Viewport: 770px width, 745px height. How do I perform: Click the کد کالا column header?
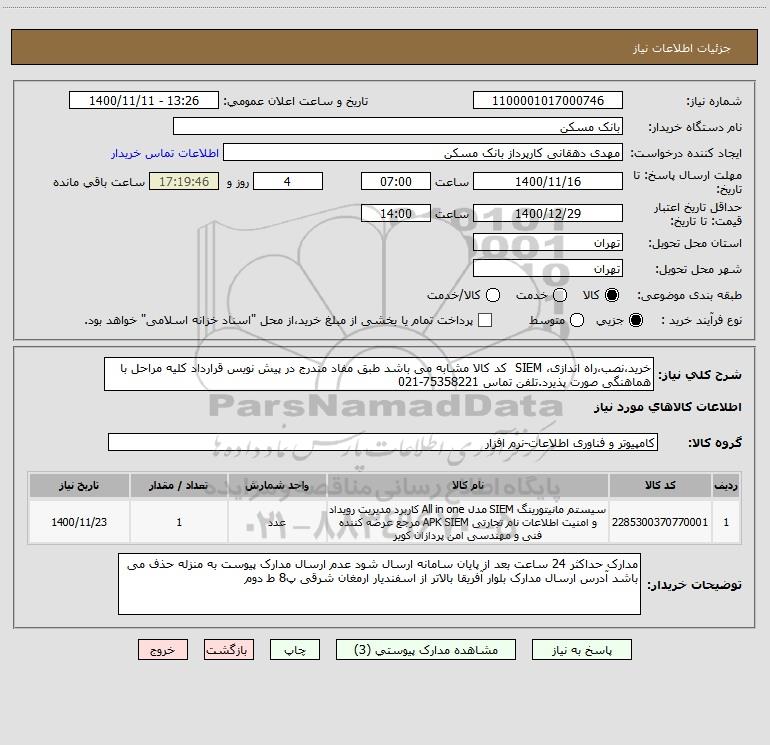660,485
